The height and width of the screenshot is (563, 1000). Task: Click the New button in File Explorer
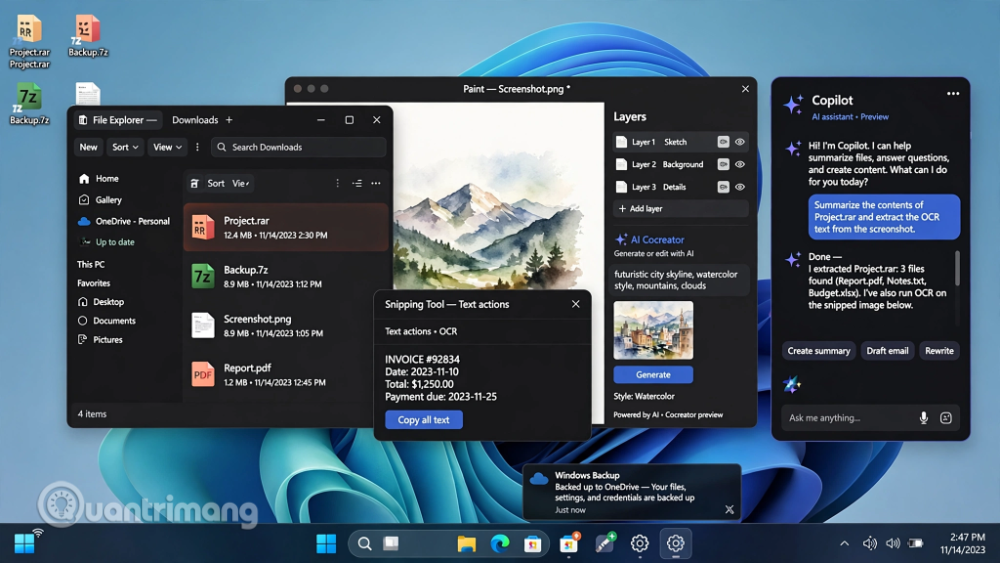[x=88, y=147]
